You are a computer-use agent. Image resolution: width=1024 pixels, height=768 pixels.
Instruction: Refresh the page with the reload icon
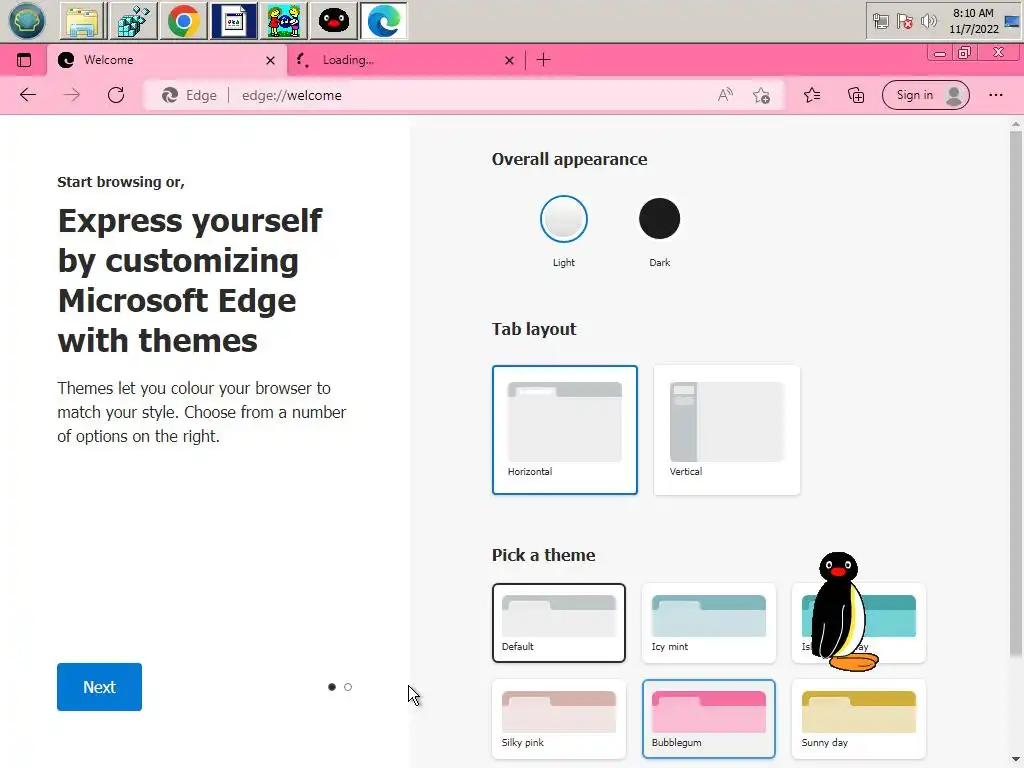tap(116, 95)
